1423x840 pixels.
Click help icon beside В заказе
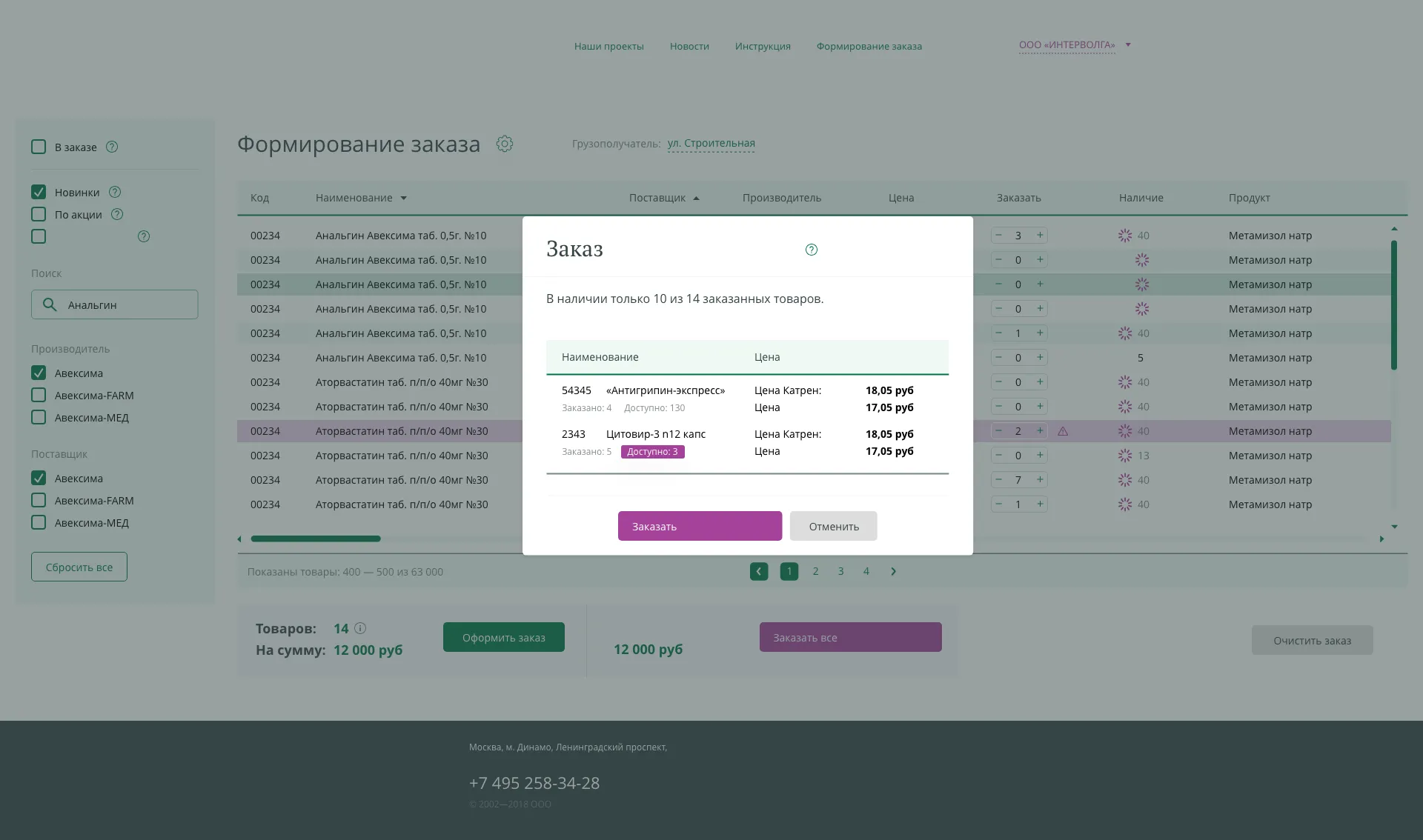coord(112,147)
